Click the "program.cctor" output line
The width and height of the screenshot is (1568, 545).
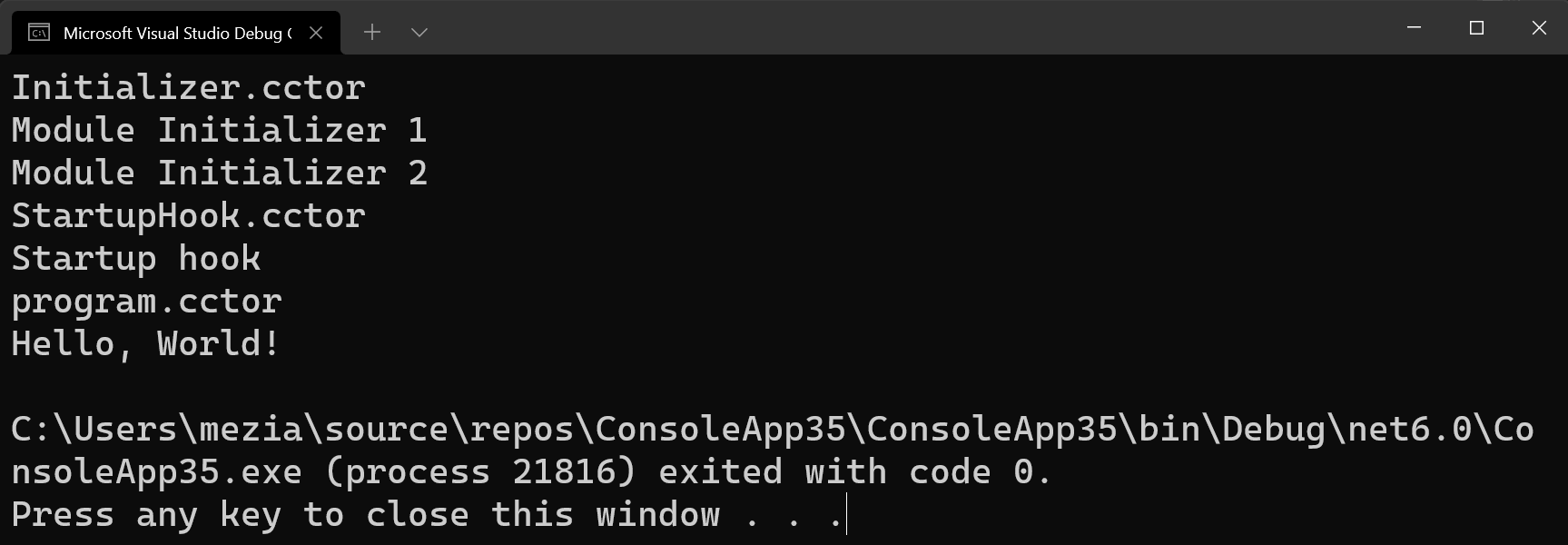146,302
